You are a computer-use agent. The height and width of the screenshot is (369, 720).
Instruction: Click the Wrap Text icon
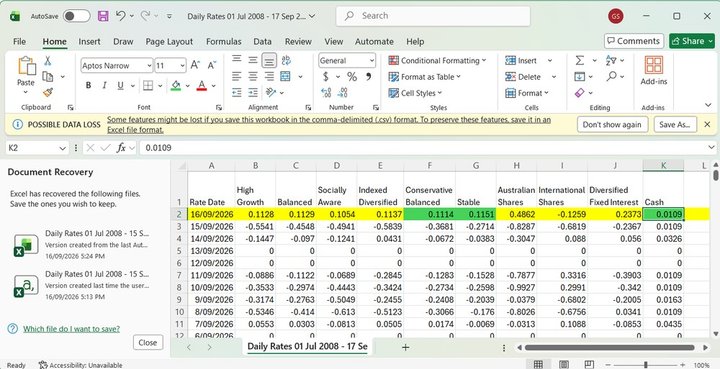(286, 60)
